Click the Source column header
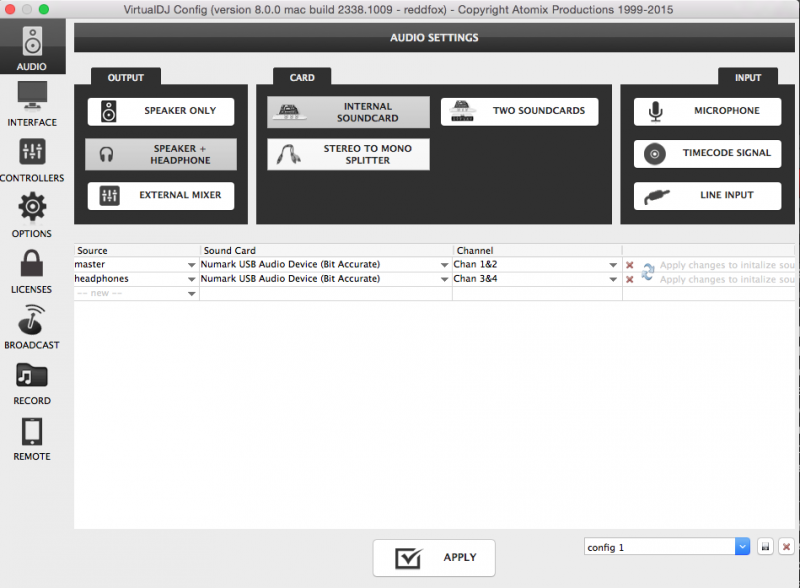 tap(137, 251)
